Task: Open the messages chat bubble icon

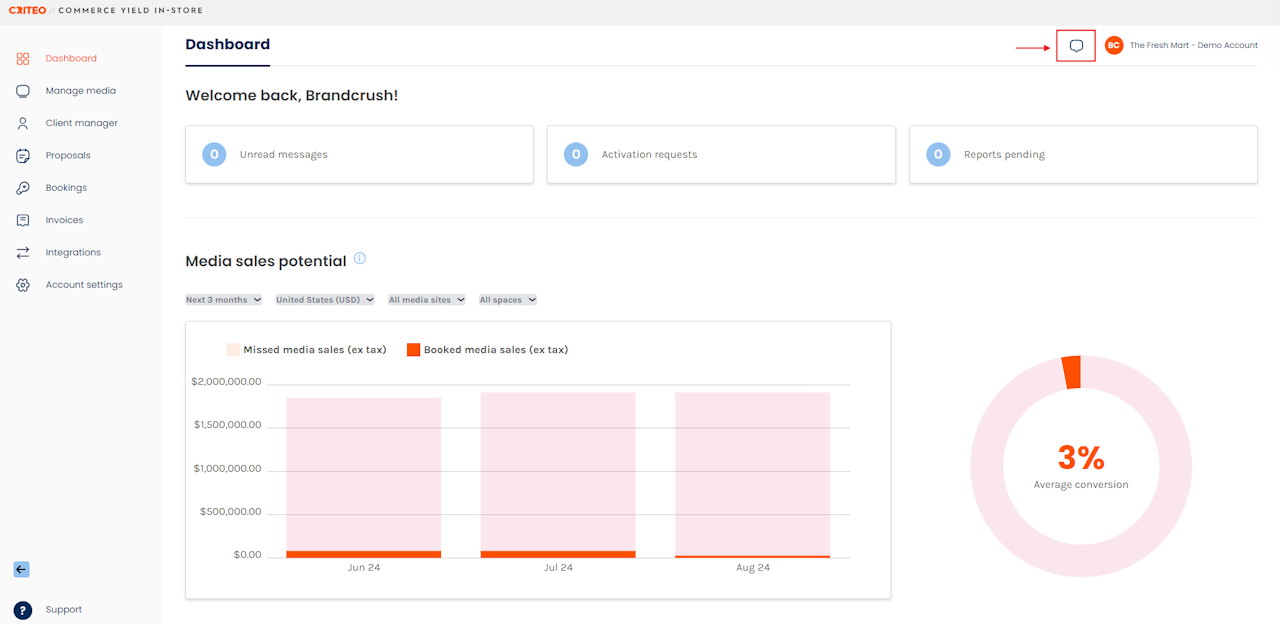Action: pos(1076,45)
